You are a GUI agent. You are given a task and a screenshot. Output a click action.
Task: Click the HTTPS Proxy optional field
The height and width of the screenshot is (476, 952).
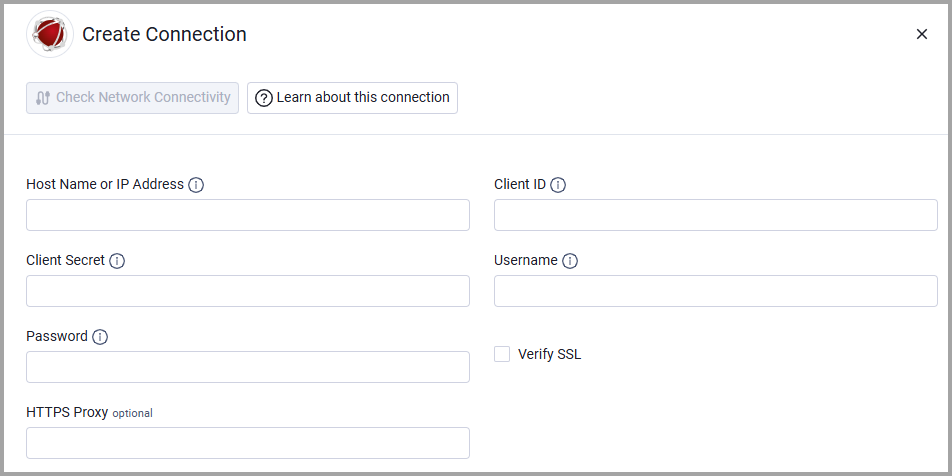247,443
